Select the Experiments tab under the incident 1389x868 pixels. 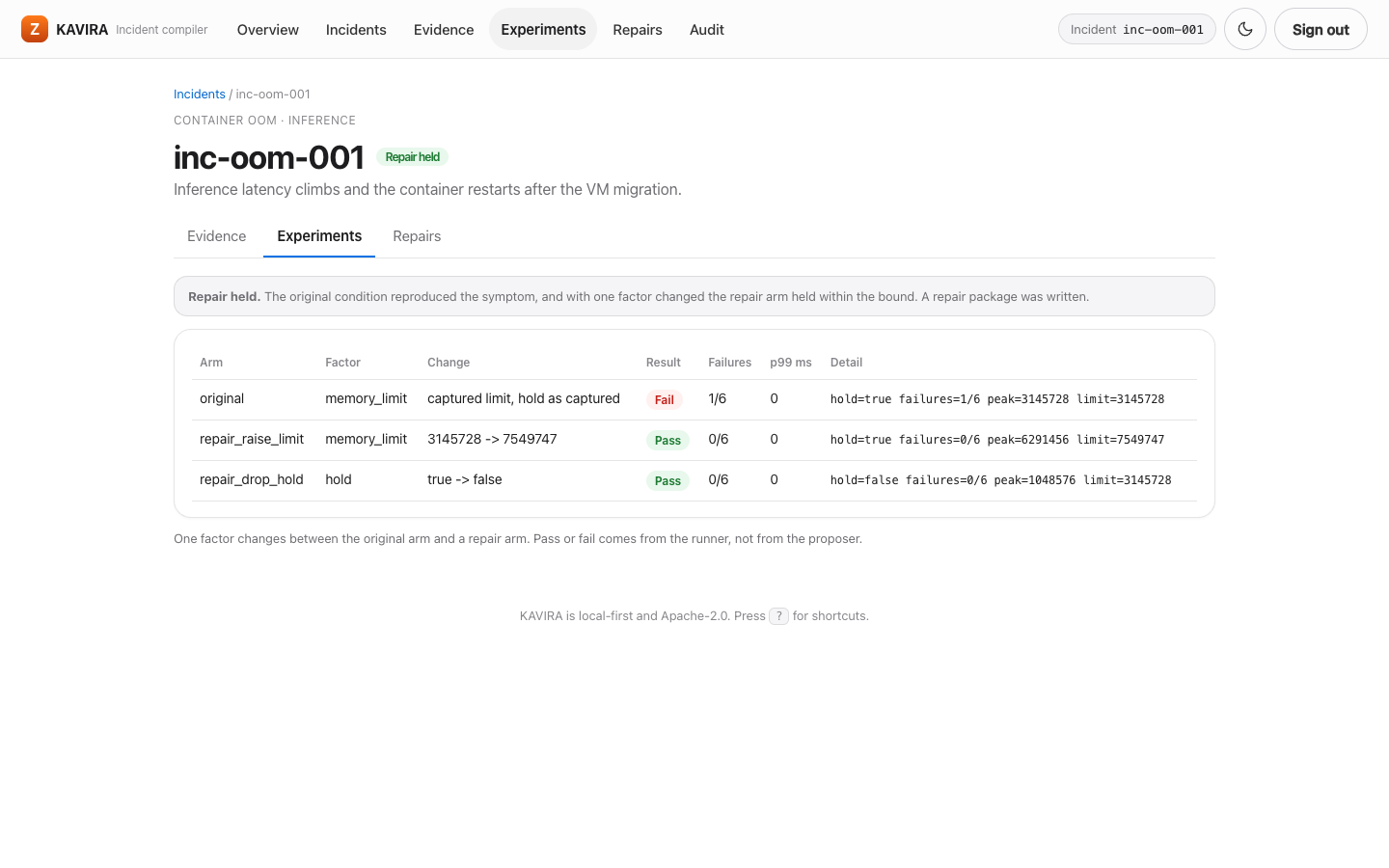319,236
